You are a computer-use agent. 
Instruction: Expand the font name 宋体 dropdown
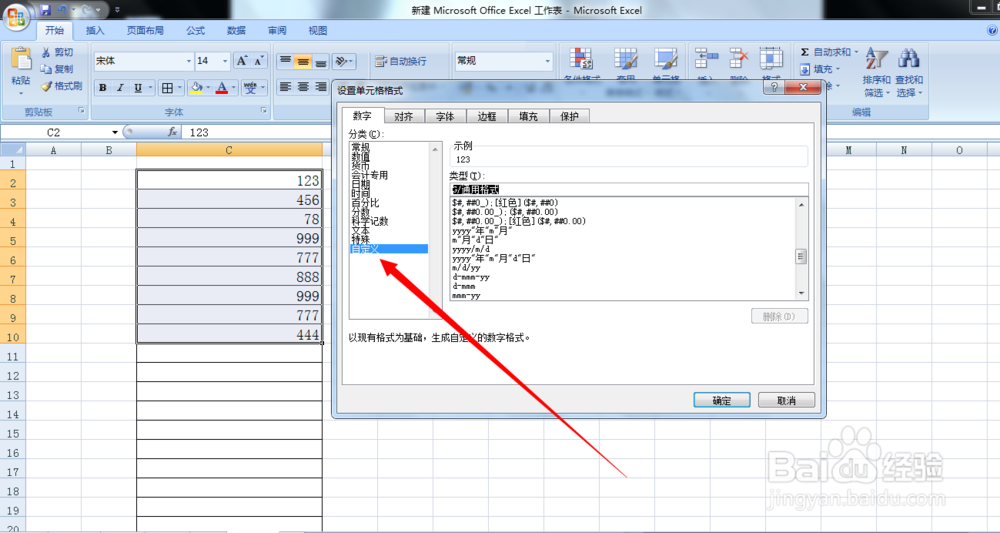click(189, 61)
